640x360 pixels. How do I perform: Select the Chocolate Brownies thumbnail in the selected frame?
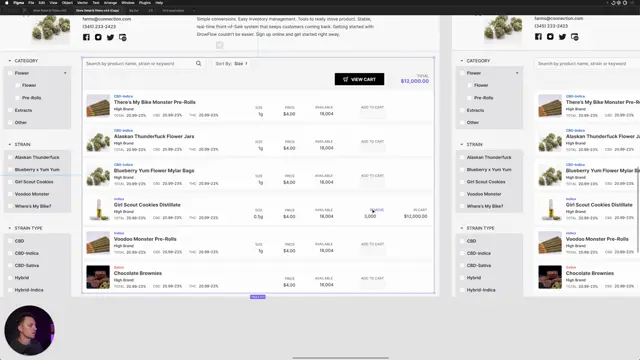98,277
